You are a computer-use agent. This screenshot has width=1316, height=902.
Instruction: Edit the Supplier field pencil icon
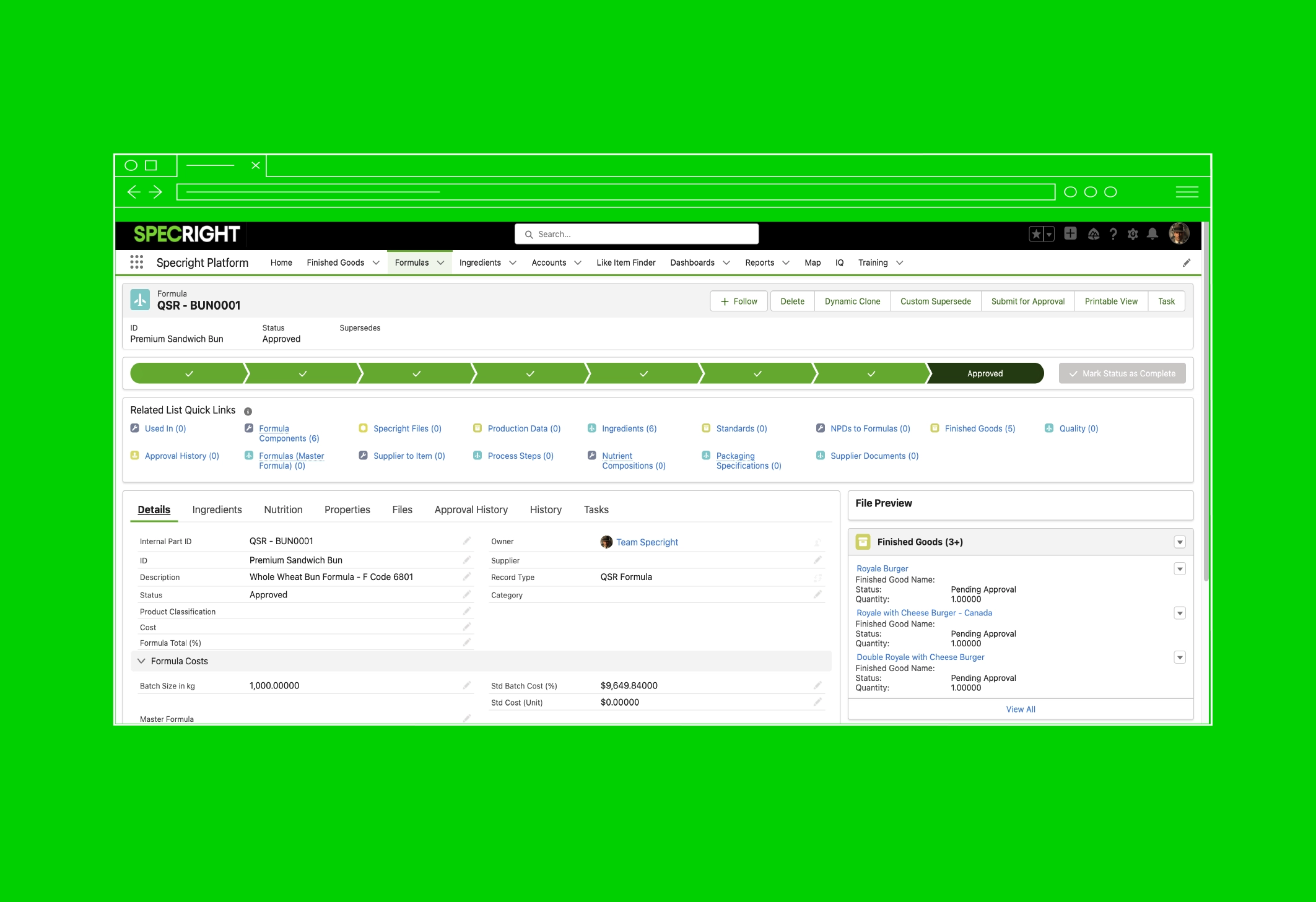click(817, 560)
